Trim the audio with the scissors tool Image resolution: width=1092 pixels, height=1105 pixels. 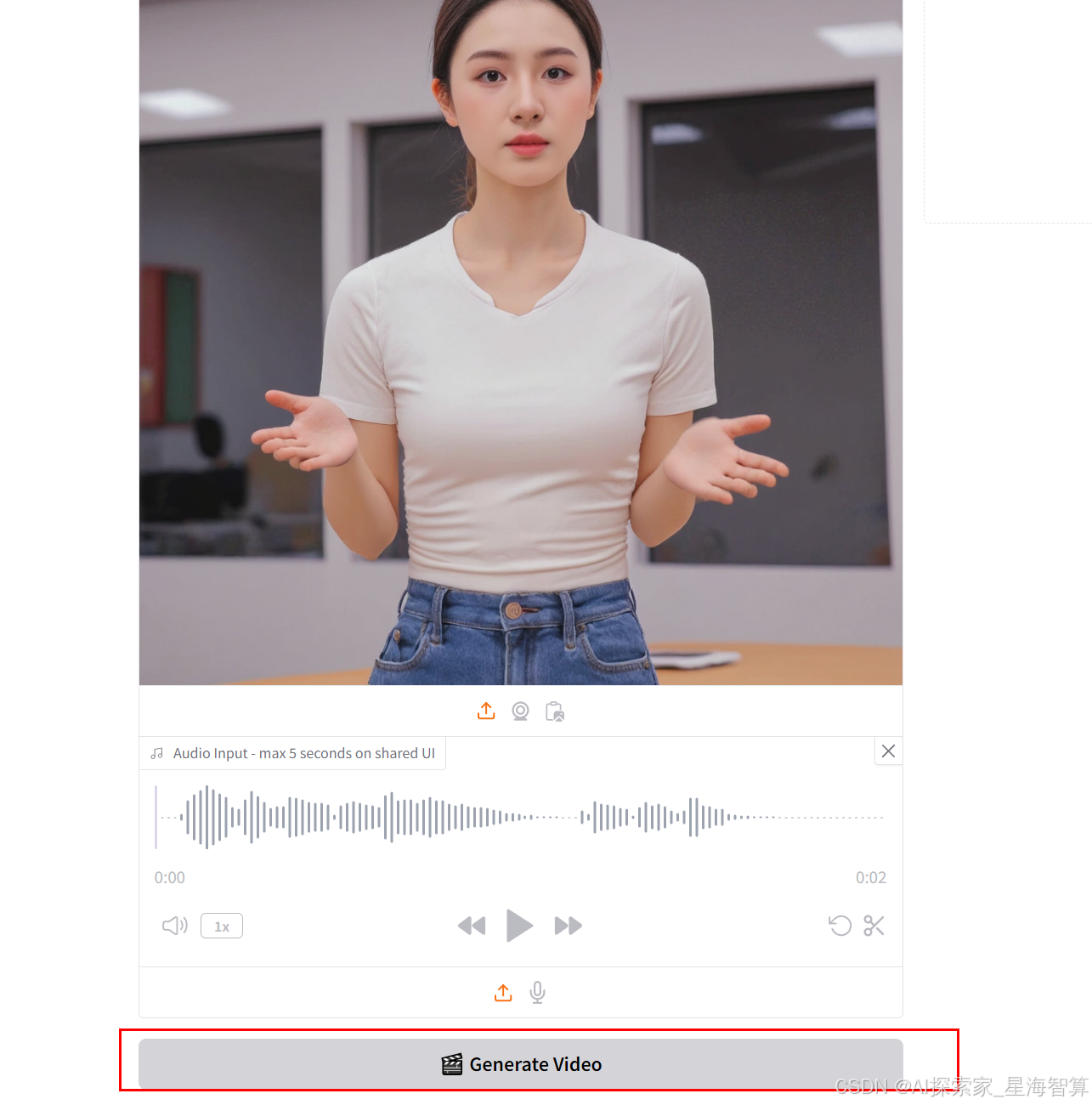874,926
